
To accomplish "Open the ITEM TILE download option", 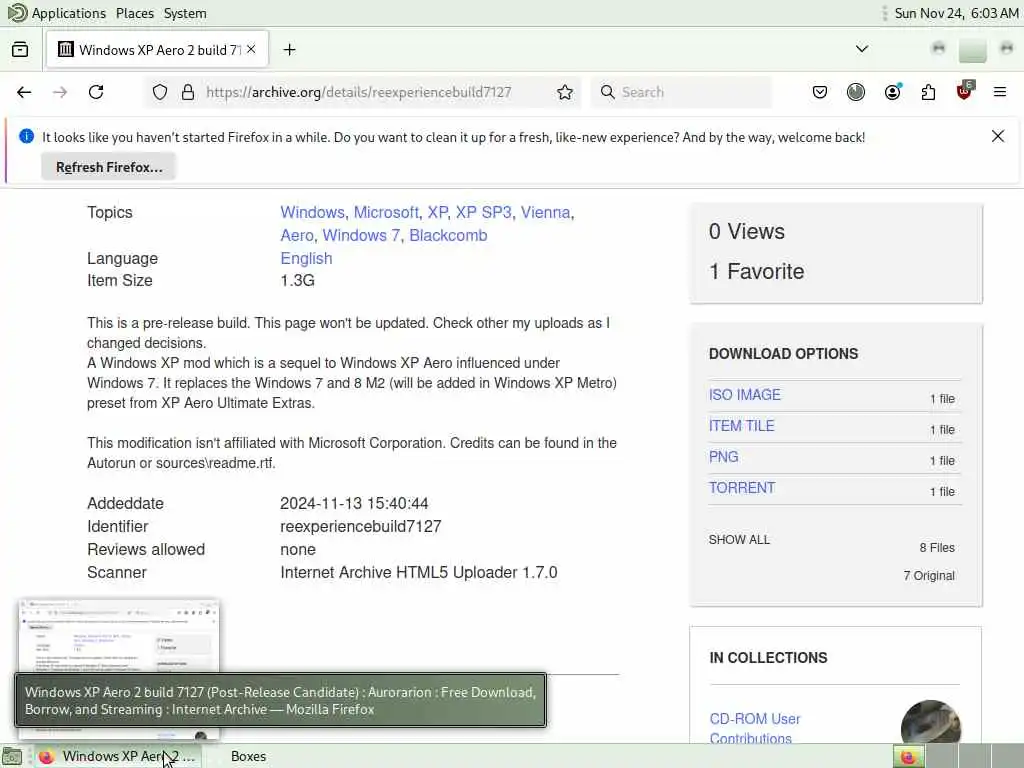I will pos(741,426).
